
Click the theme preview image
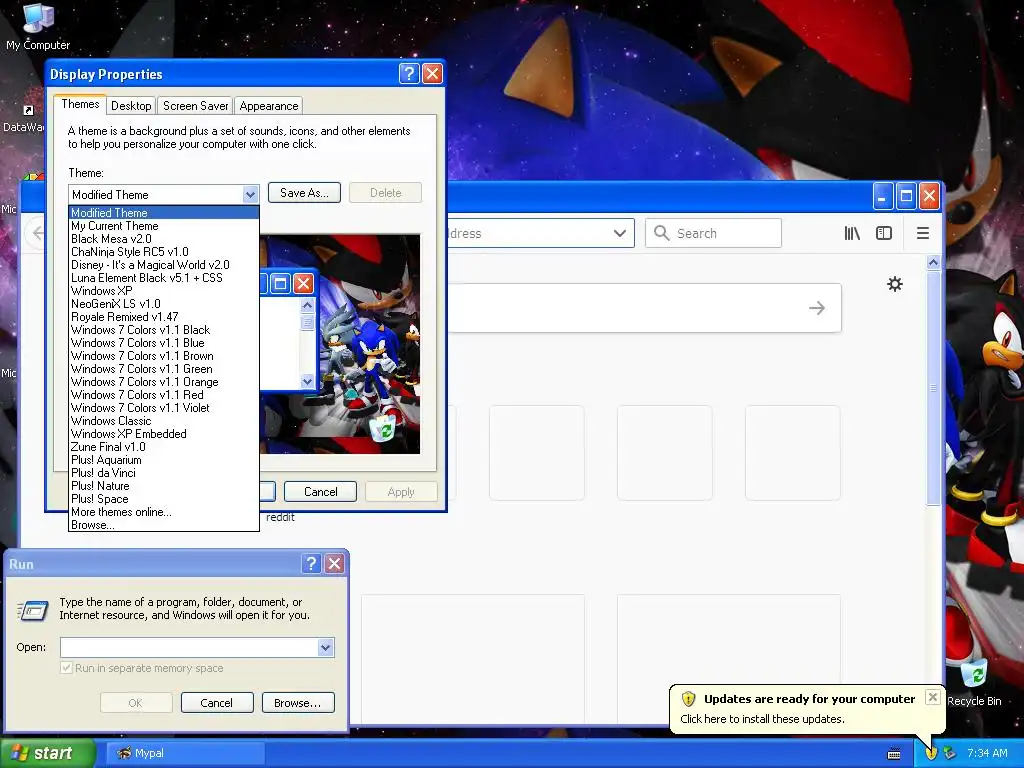(340, 344)
